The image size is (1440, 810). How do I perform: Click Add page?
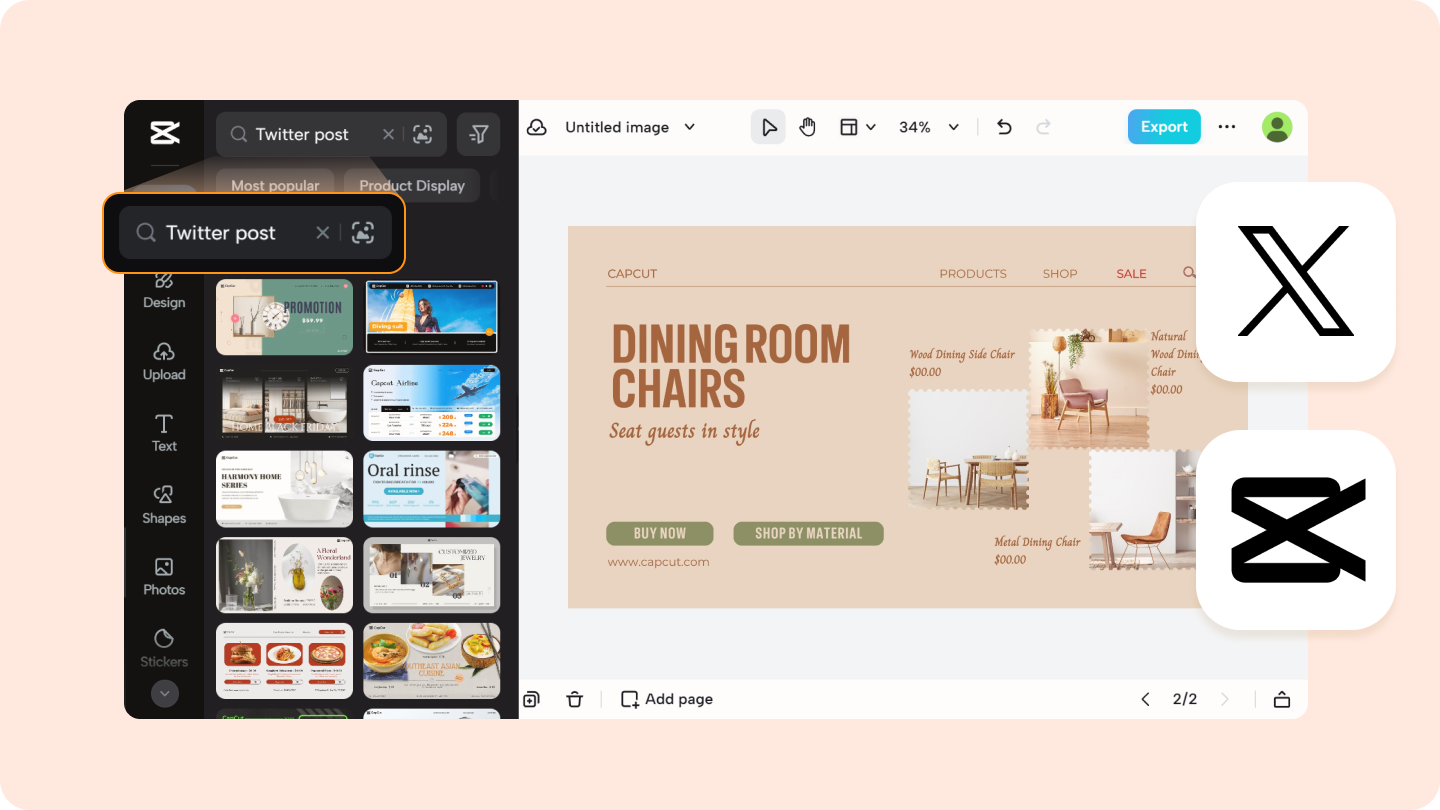click(667, 699)
